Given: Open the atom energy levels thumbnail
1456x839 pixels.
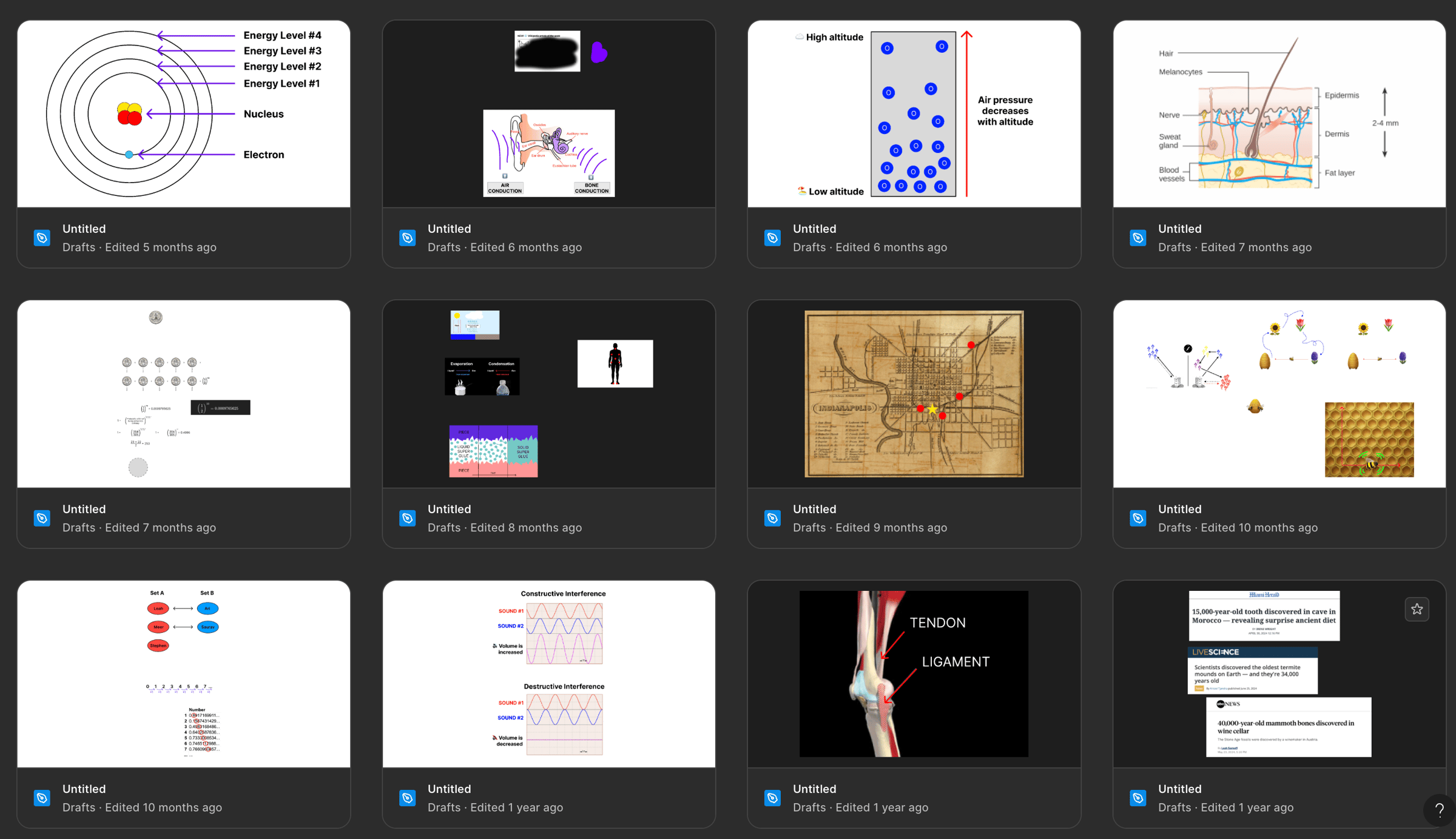Looking at the screenshot, I should (184, 114).
